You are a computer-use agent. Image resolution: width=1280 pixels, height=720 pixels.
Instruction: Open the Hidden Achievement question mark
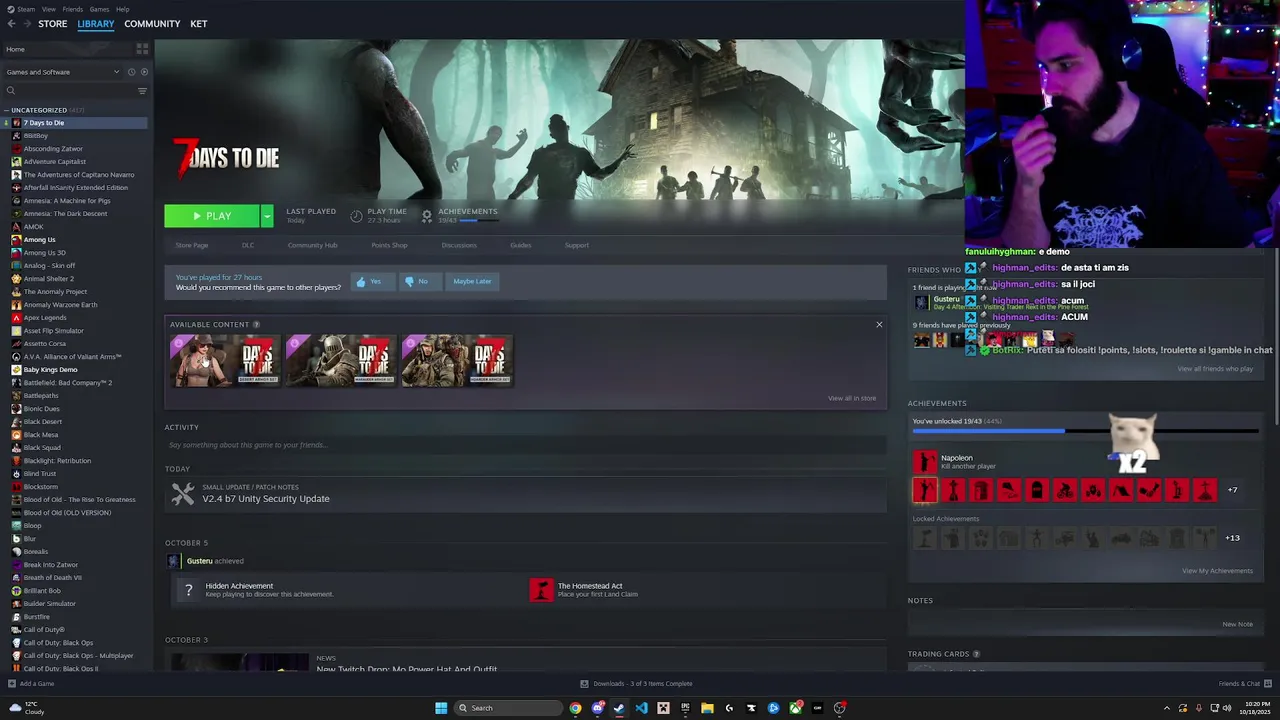(188, 590)
